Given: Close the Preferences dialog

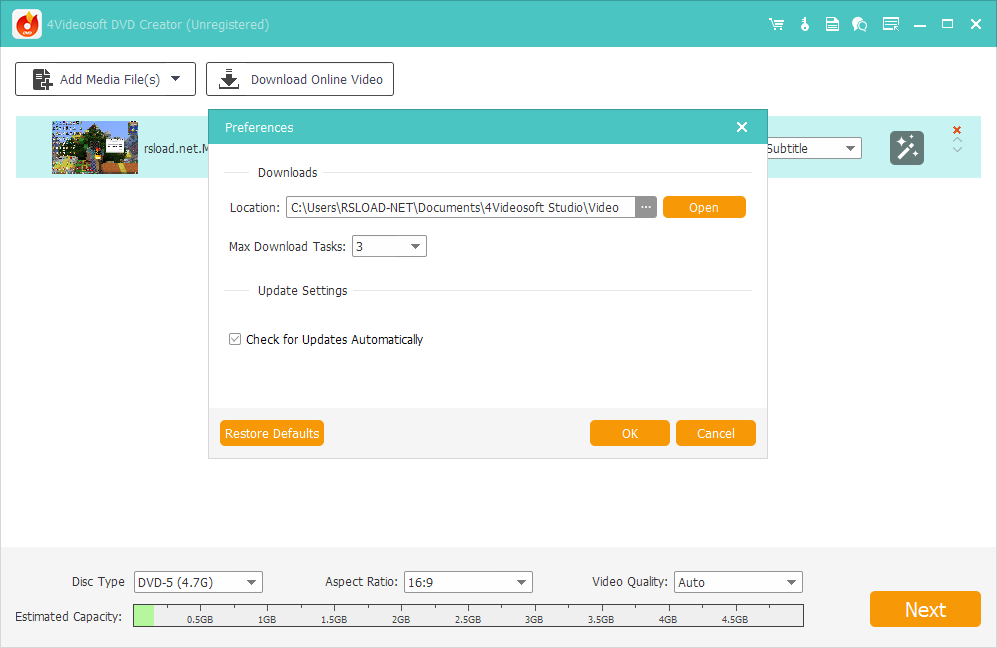Looking at the screenshot, I should click(741, 127).
